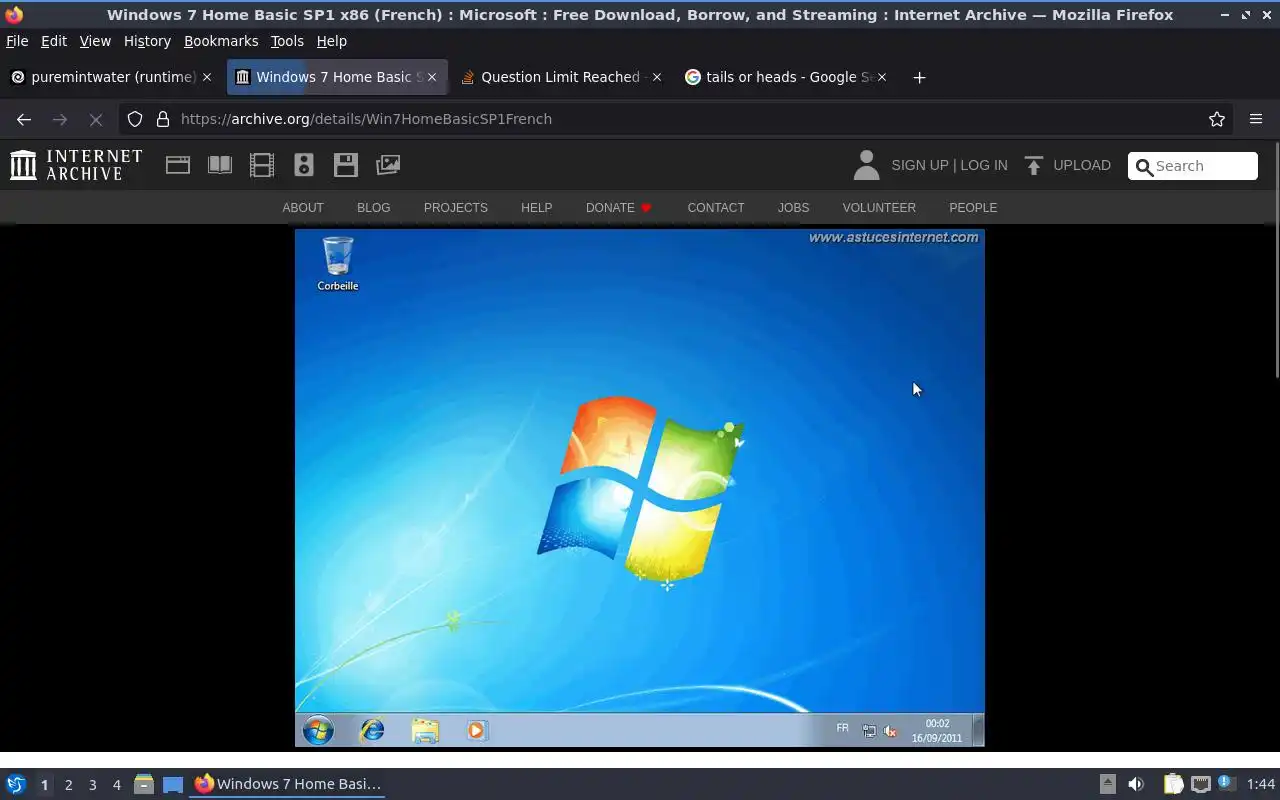Click the tracking protection shield icon

(135, 119)
